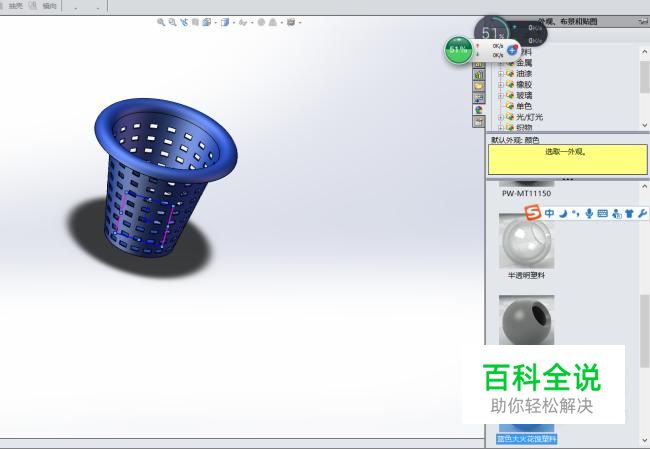
Task: Expand the 油漆 appearance folder
Action: pyautogui.click(x=500, y=74)
